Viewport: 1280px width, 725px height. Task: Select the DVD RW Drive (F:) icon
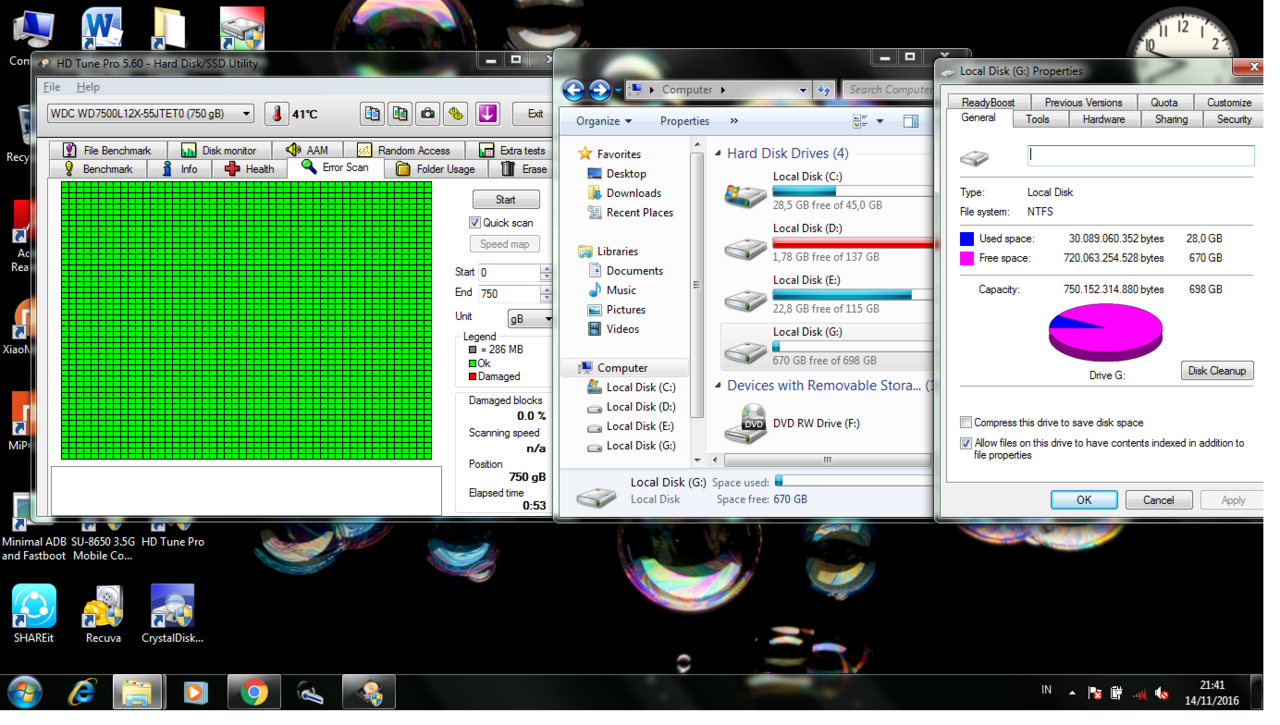tap(746, 423)
